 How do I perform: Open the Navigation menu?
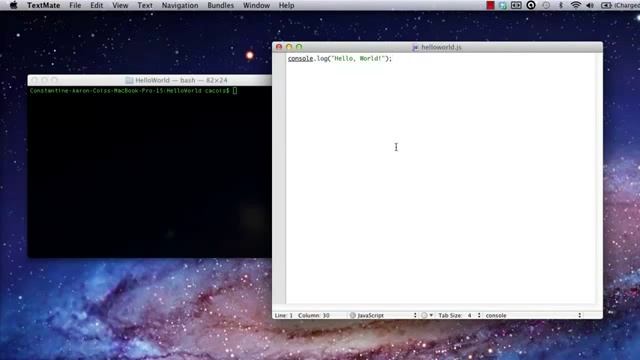pos(180,5)
